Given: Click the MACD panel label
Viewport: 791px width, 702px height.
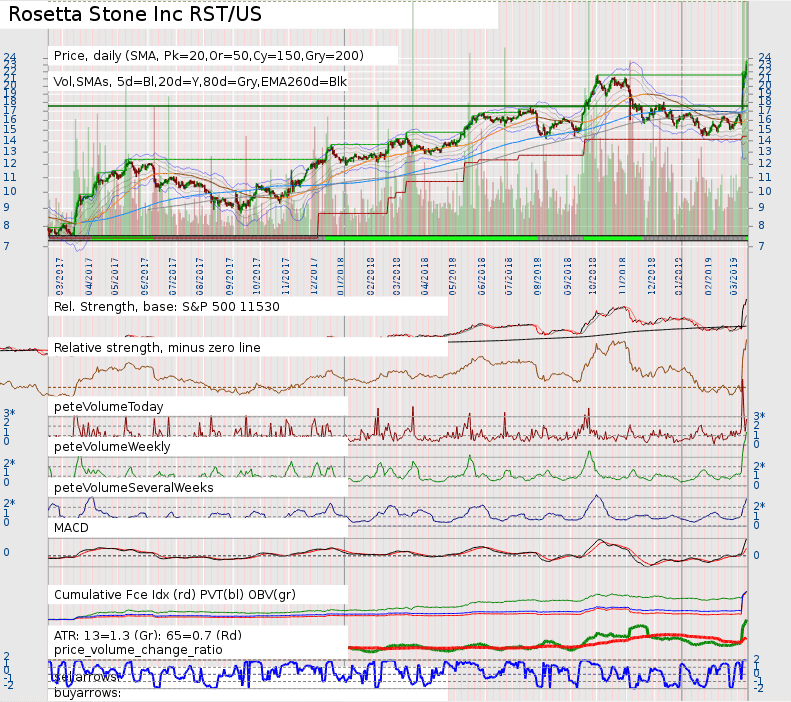Looking at the screenshot, I should click(x=71, y=528).
